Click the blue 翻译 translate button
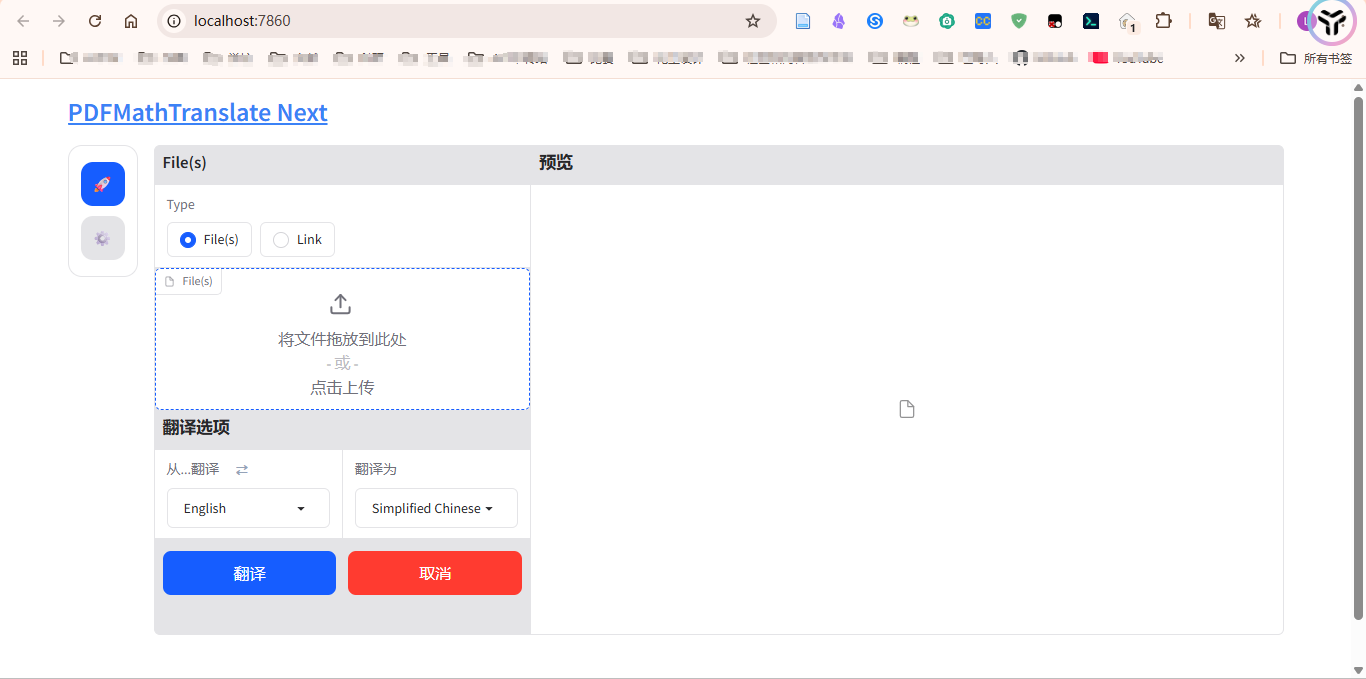Screen dimensions: 1366x679 coord(249,573)
